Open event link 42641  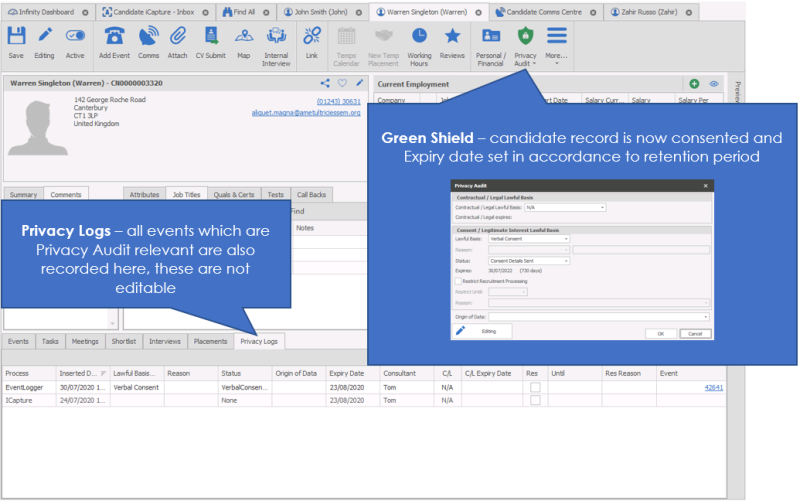pyautogui.click(x=713, y=386)
